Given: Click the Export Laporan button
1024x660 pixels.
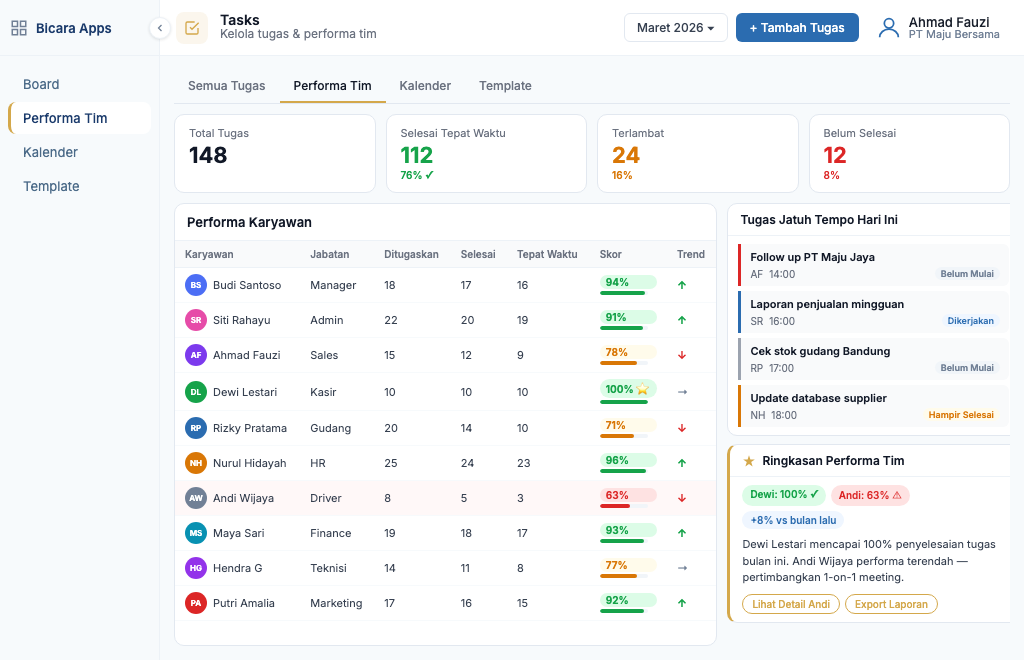Looking at the screenshot, I should (891, 604).
